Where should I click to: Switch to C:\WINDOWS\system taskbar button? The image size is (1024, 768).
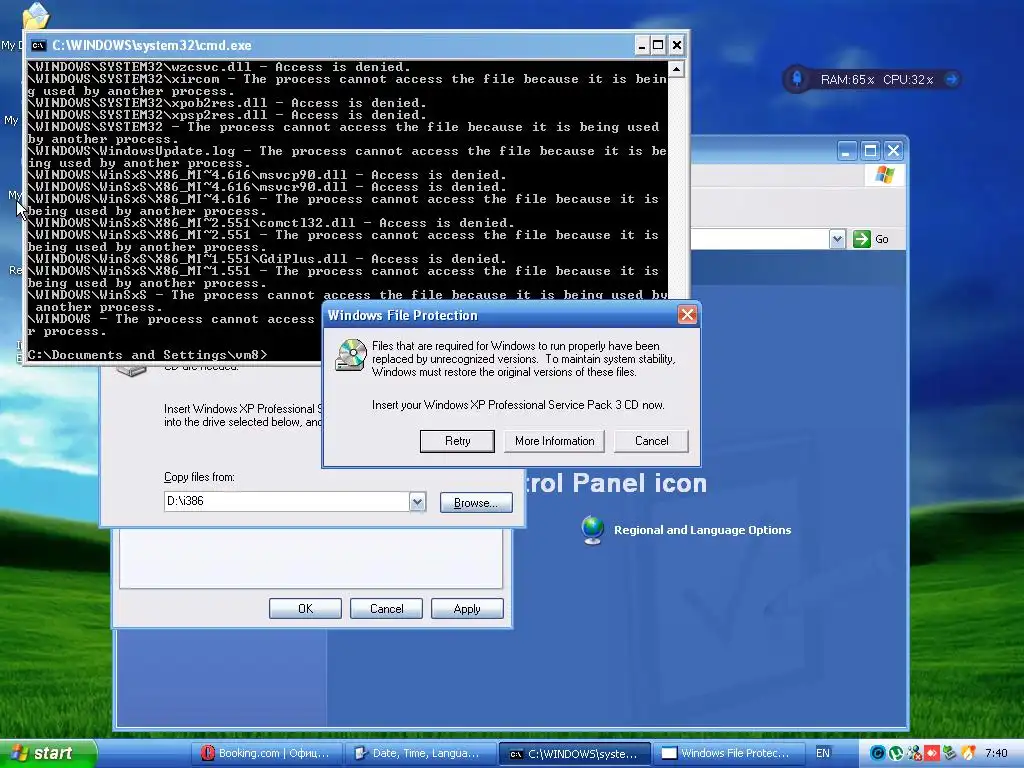(575, 754)
